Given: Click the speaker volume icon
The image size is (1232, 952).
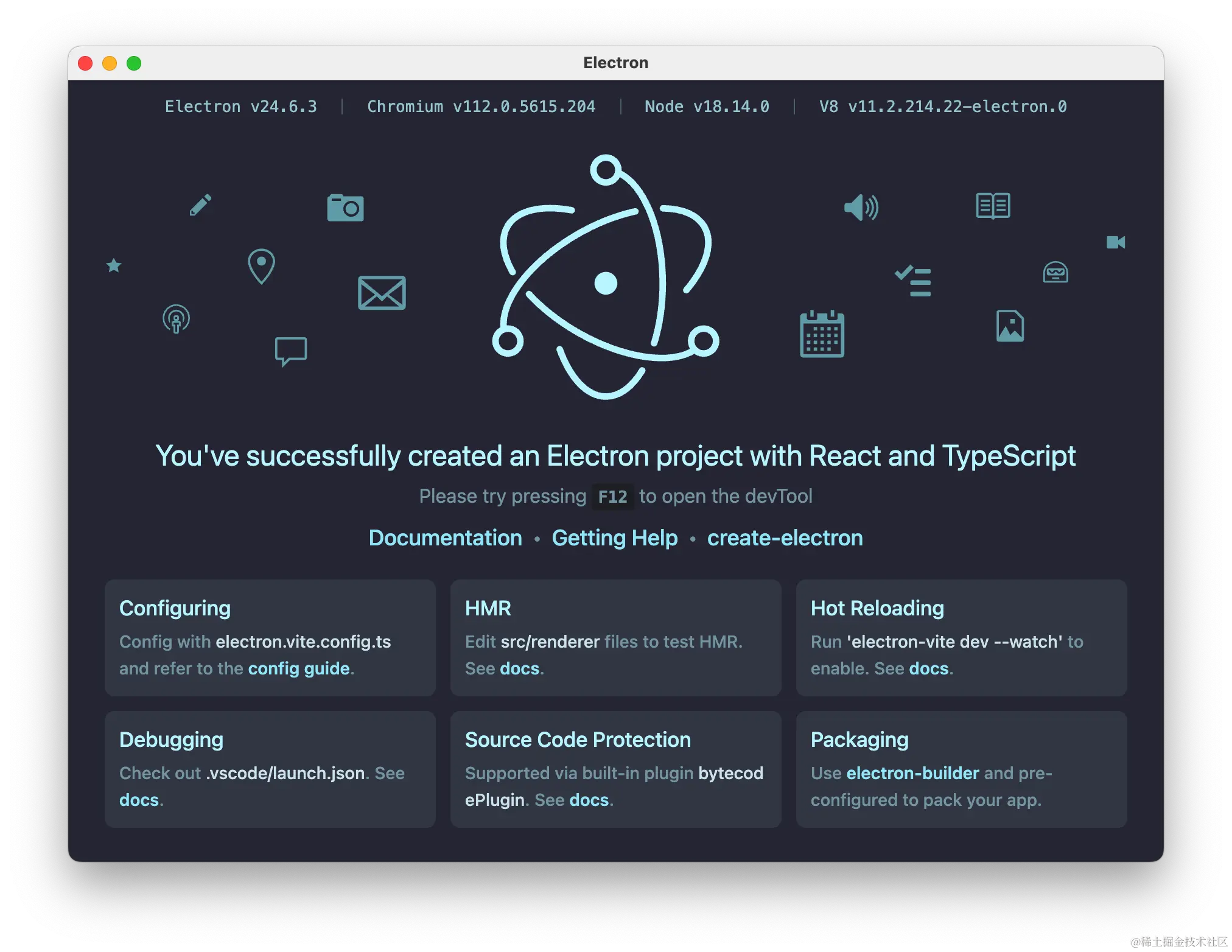Looking at the screenshot, I should [861, 208].
